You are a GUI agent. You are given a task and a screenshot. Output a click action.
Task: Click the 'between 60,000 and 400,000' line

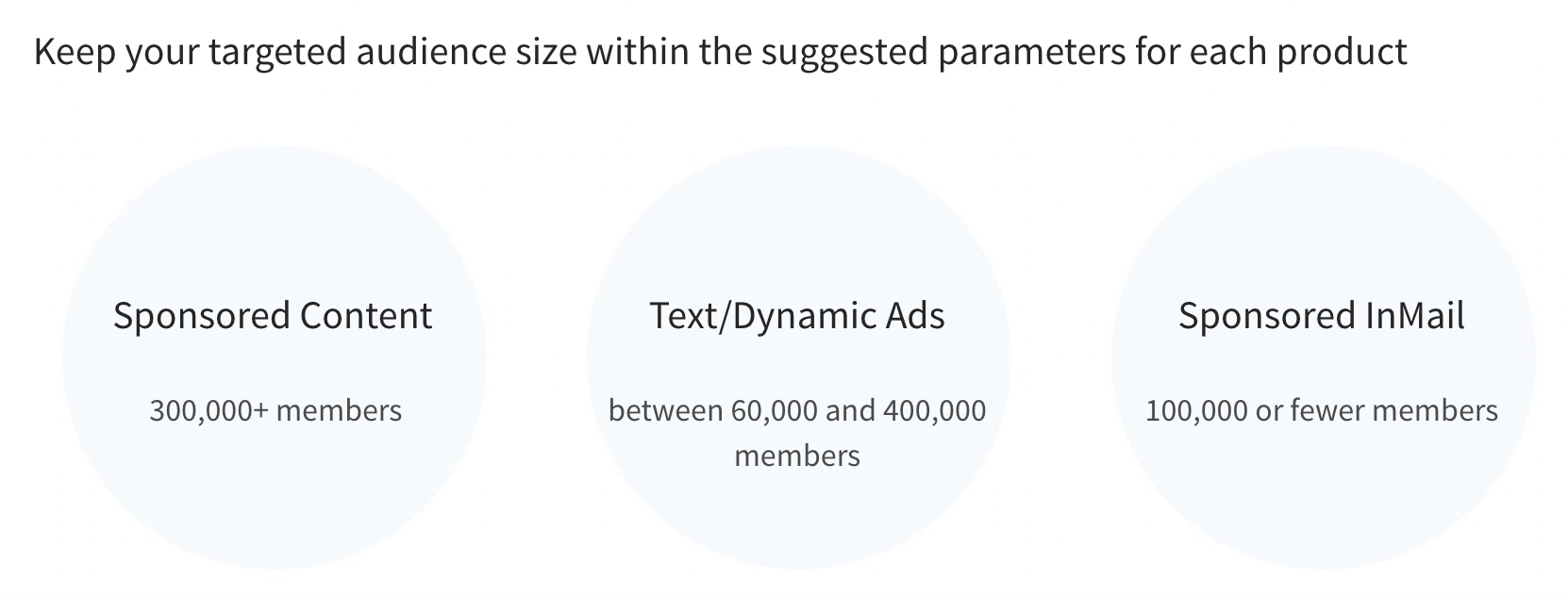click(796, 410)
